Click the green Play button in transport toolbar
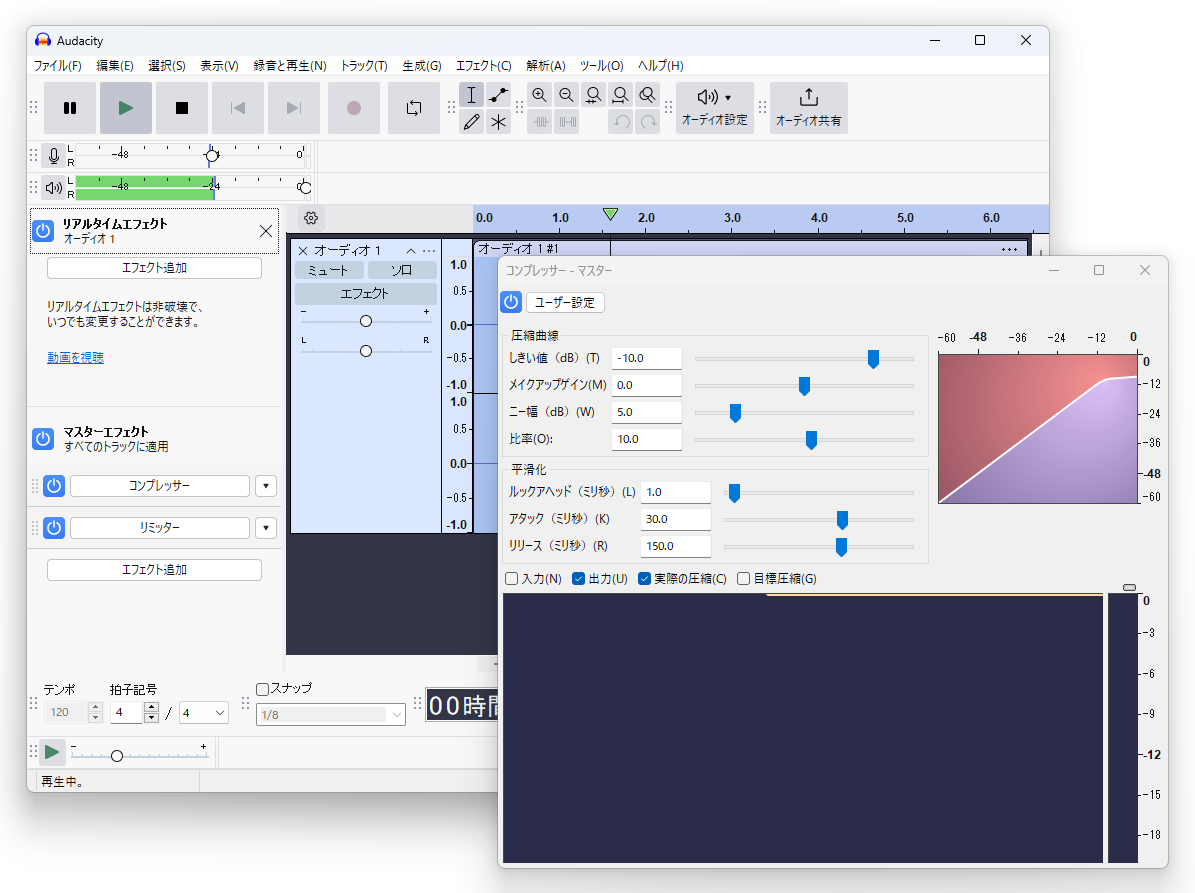 pos(126,108)
